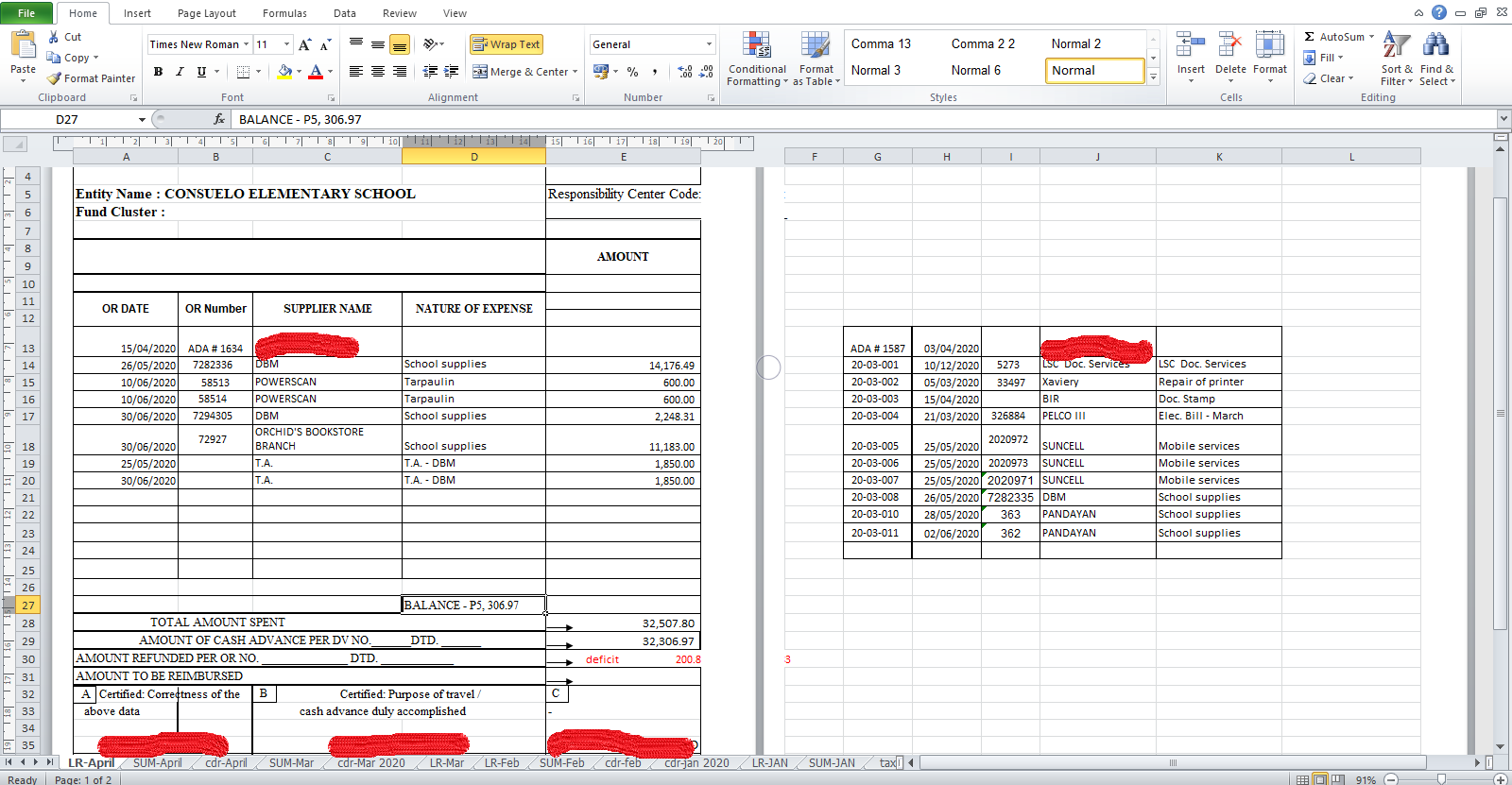Increase font size with Grow Font
This screenshot has height=785, width=1512.
[x=304, y=44]
